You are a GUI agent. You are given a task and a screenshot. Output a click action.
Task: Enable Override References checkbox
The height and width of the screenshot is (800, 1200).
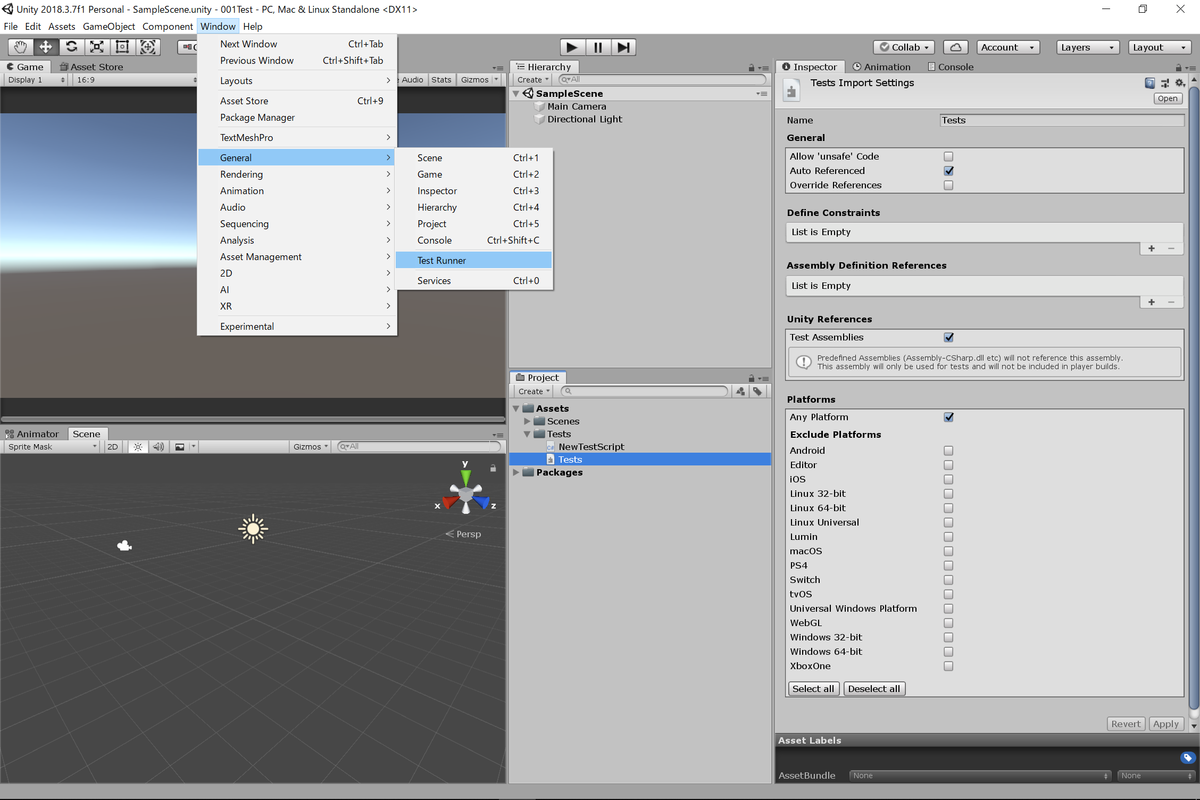948,185
